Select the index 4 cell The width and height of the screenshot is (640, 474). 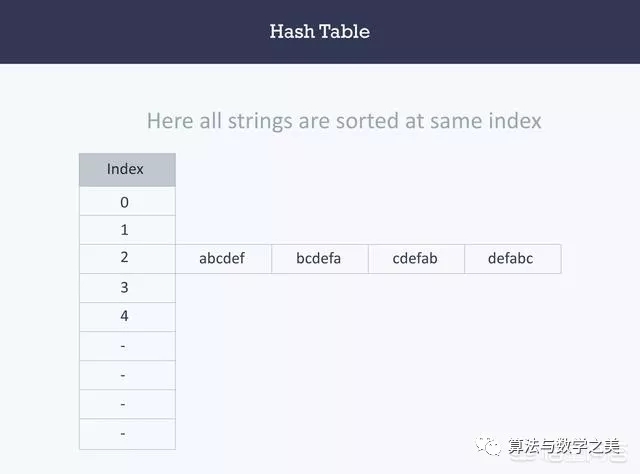126,317
